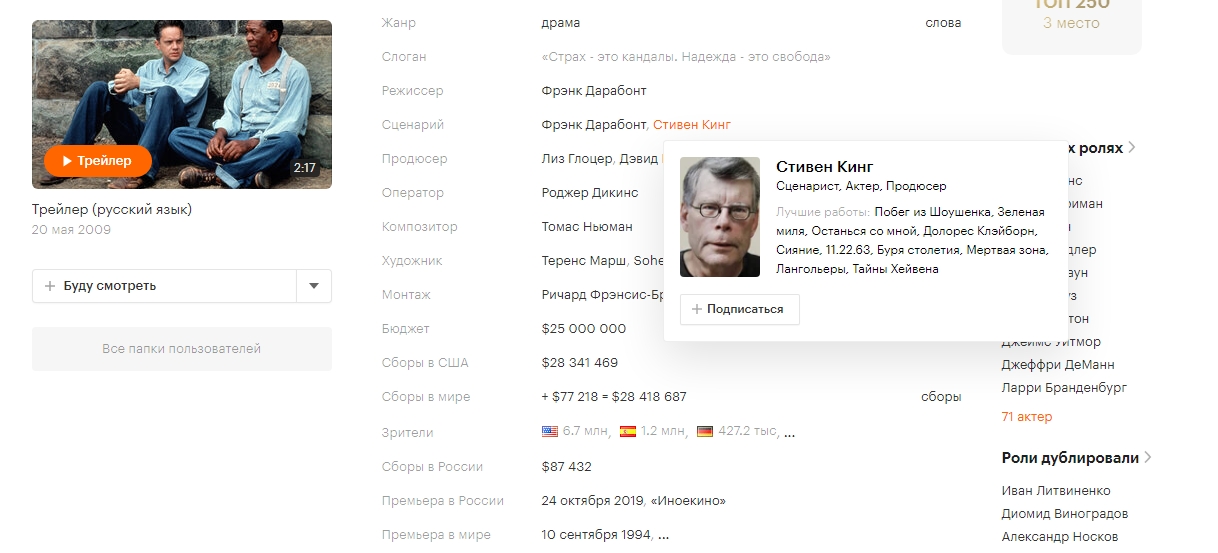Expand world premiere dates ellipsis

[663, 536]
